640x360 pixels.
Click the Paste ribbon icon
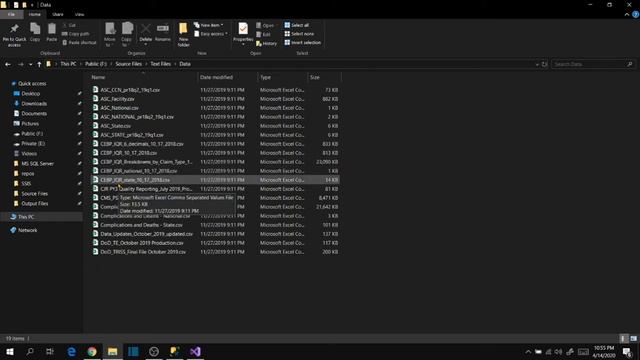[51, 32]
